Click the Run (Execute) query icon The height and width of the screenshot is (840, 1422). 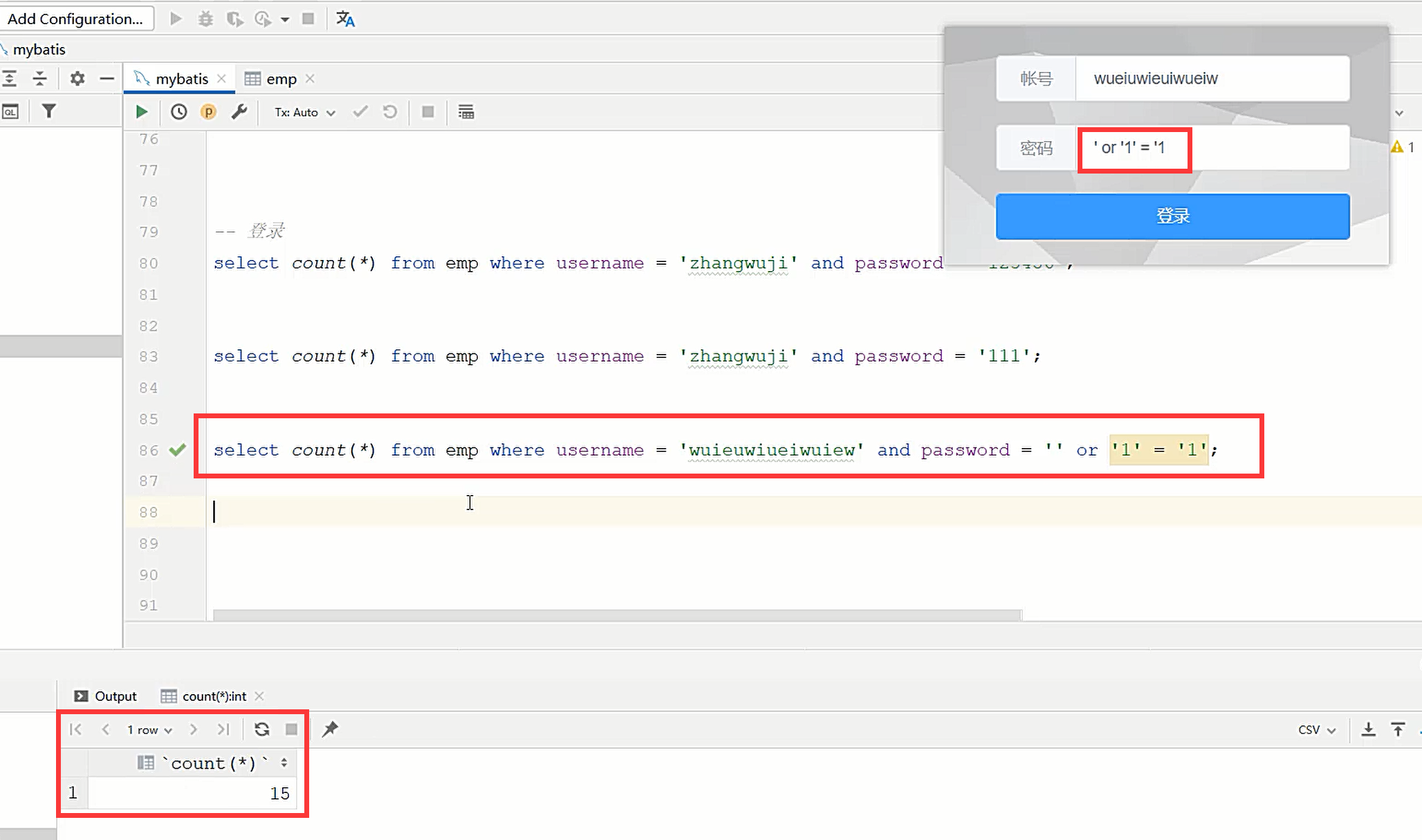[142, 112]
